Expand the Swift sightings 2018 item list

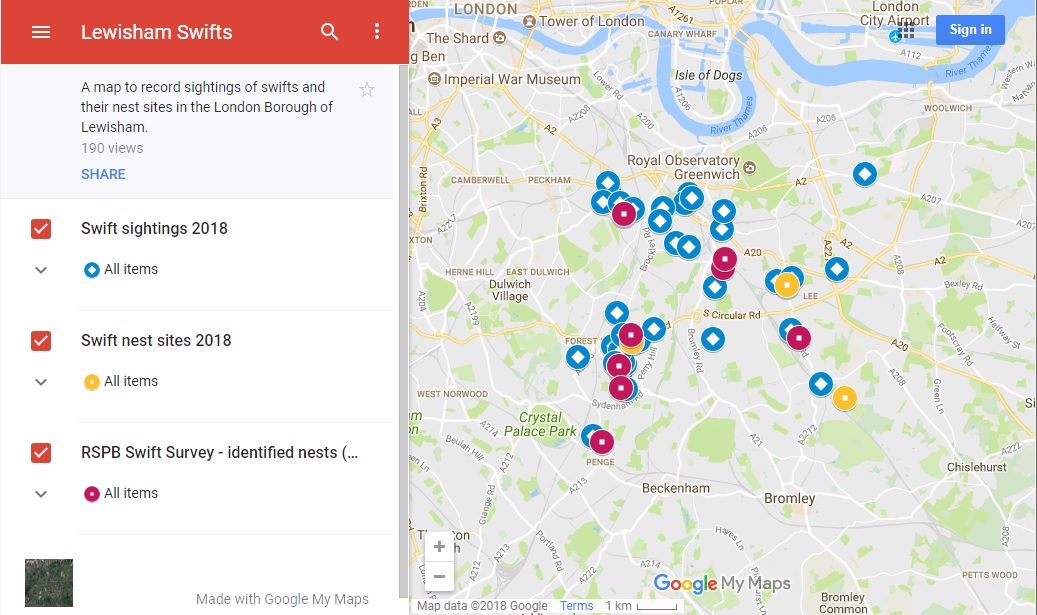click(x=40, y=269)
